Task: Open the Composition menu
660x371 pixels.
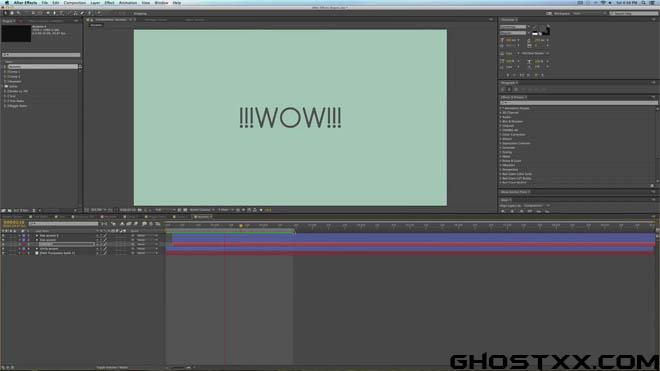Action: [75, 3]
